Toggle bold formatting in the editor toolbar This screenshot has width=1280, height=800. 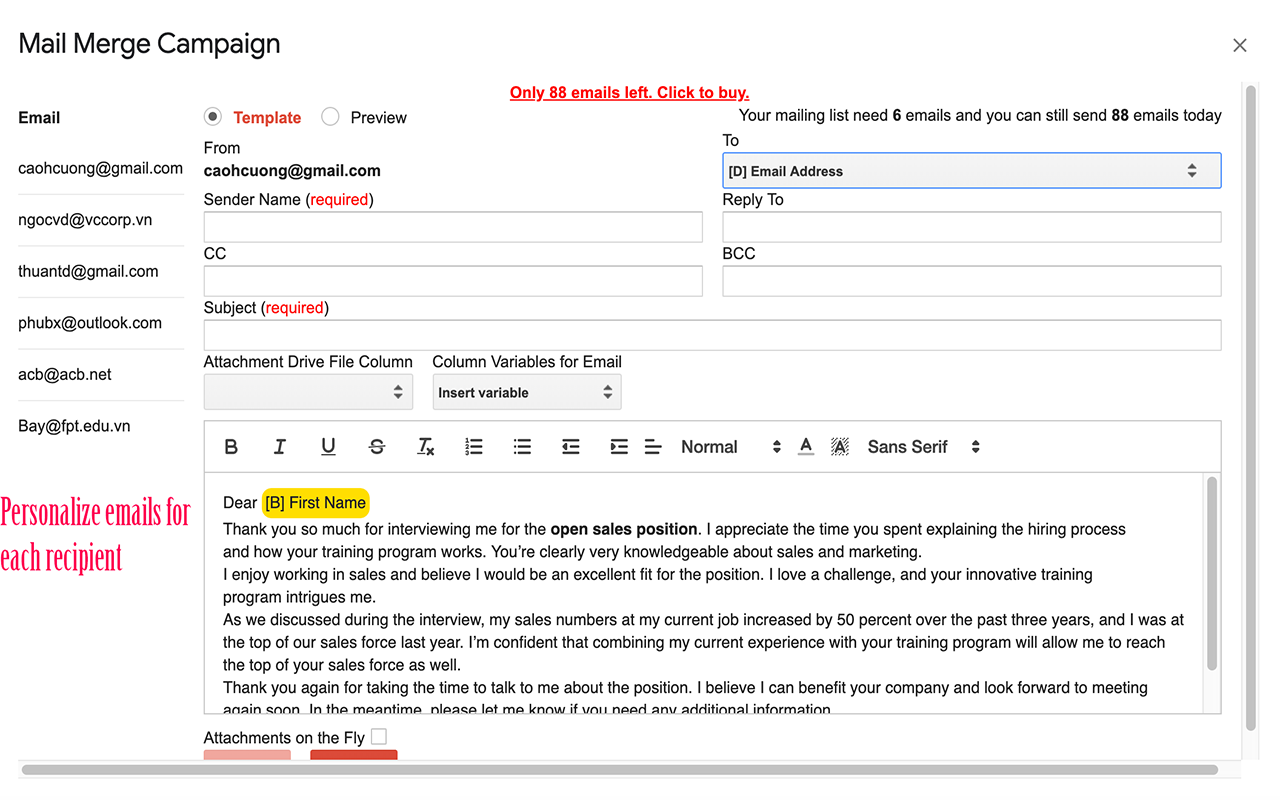click(x=231, y=447)
